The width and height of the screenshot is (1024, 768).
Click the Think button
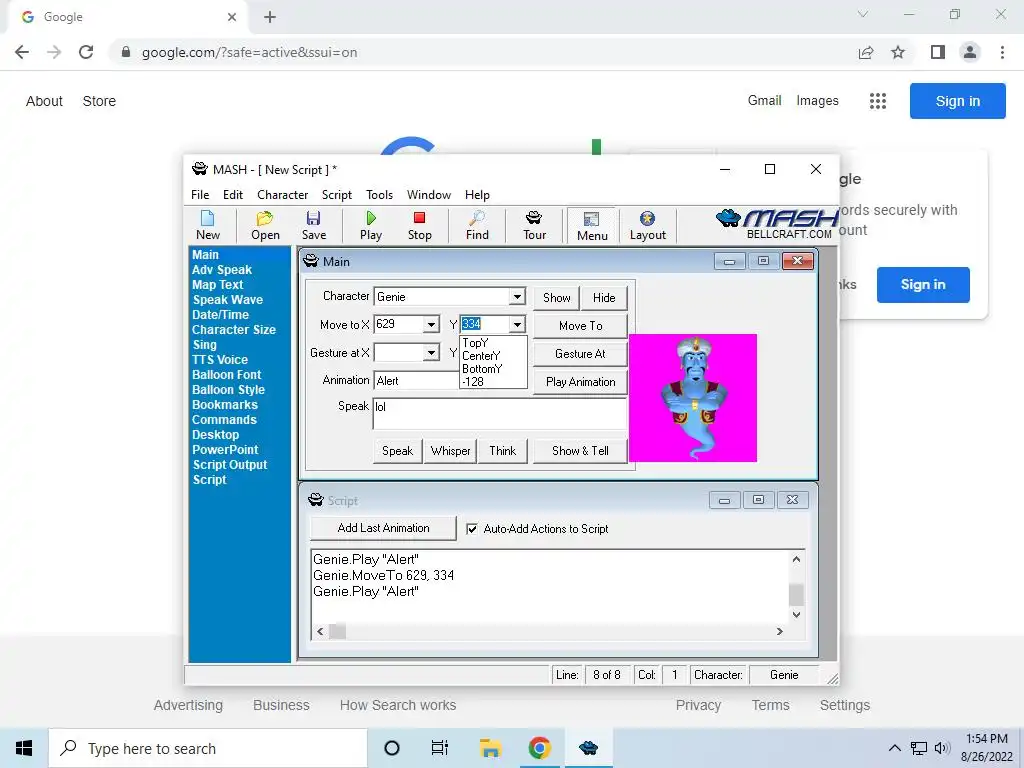coord(503,451)
